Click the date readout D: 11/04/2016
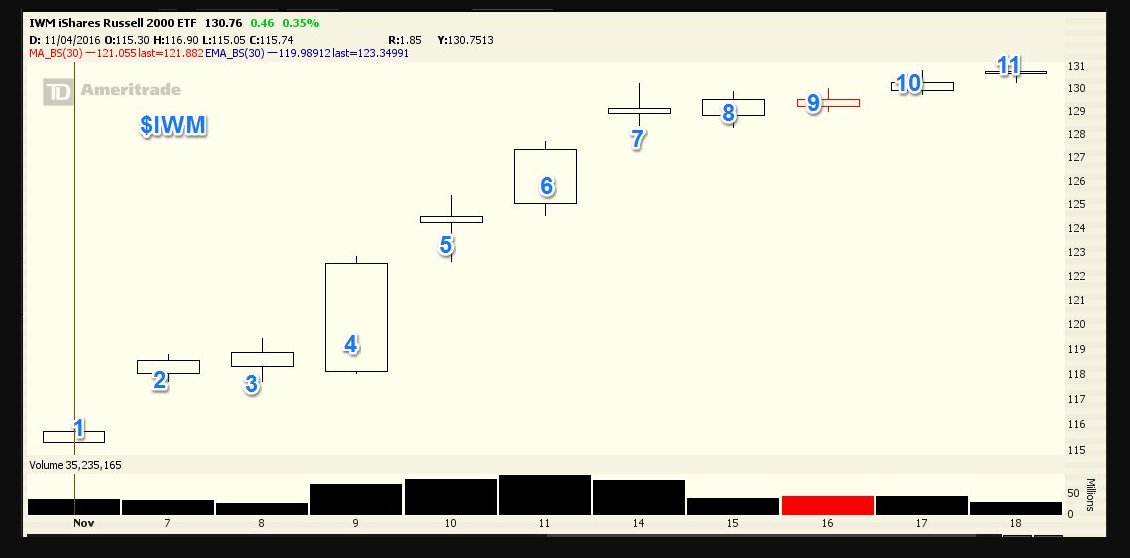This screenshot has height=558, width=1130. (65, 40)
